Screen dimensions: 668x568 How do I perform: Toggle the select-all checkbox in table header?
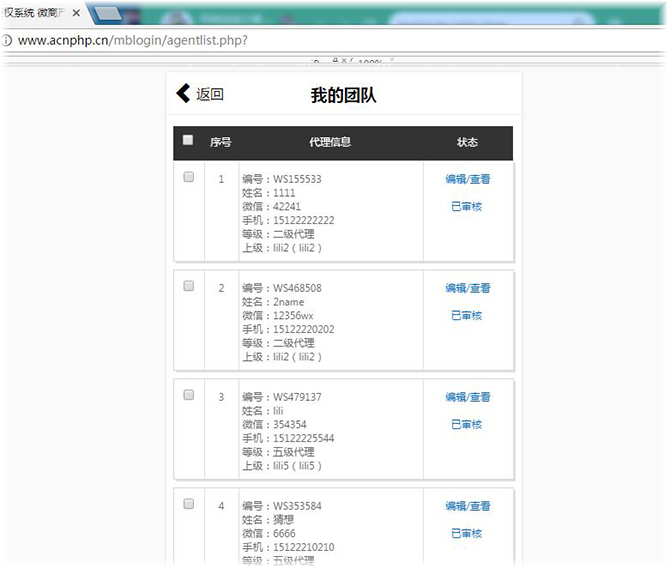(x=188, y=141)
